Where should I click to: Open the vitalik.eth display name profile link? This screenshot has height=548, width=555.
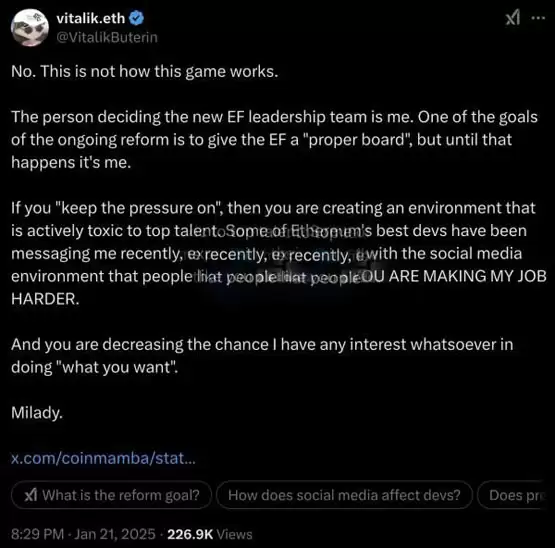pos(91,18)
